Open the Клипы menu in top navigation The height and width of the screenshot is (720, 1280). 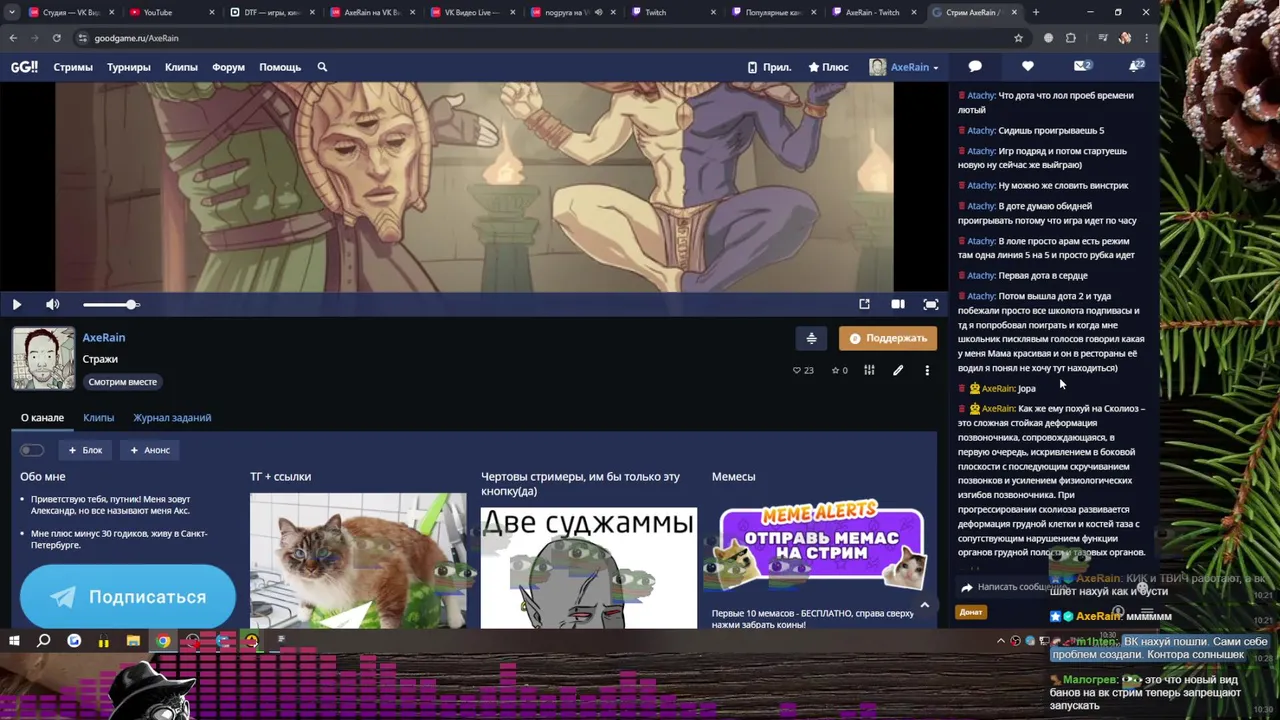click(x=181, y=67)
